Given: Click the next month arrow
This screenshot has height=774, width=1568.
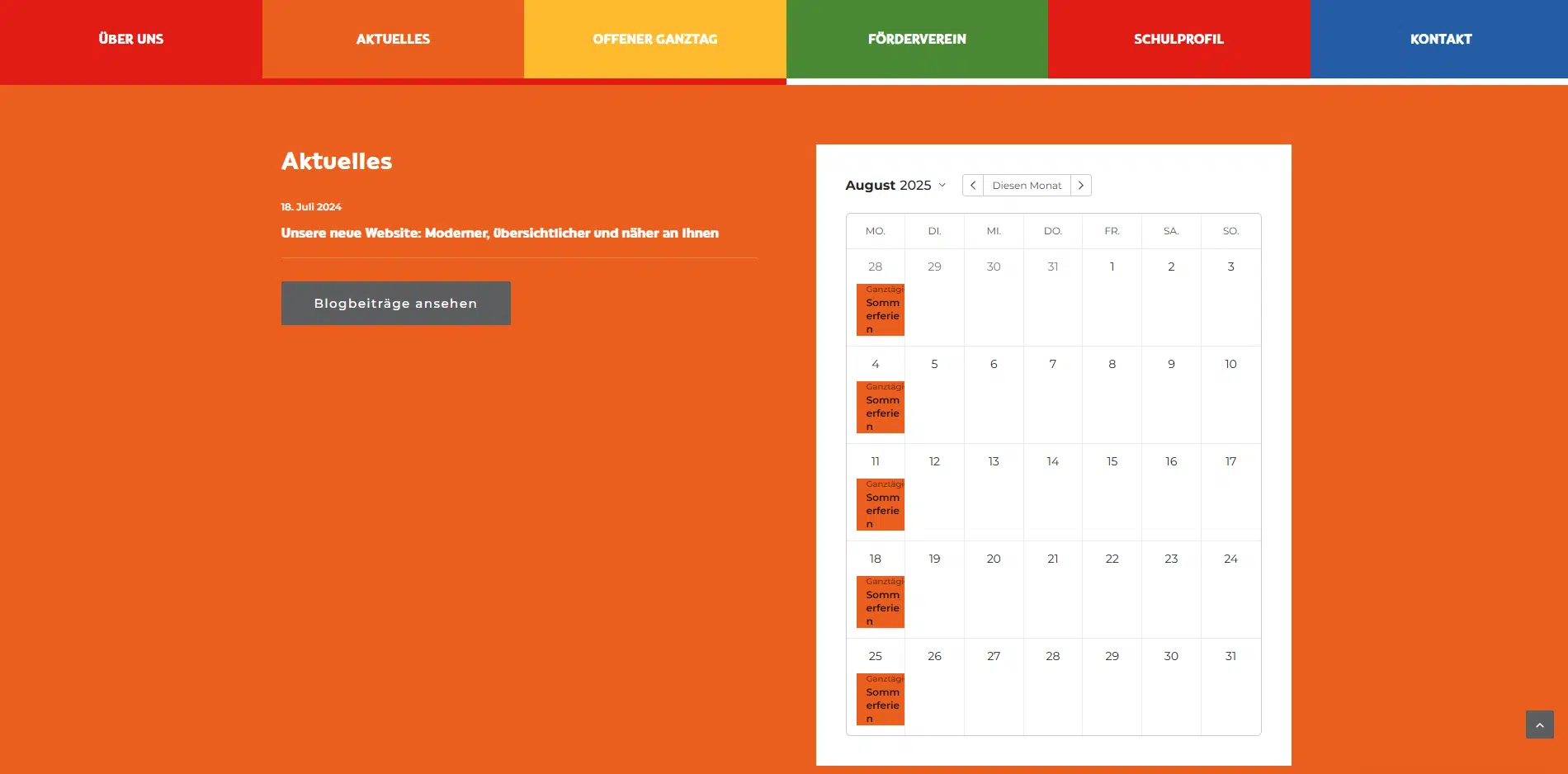Looking at the screenshot, I should 1080,186.
